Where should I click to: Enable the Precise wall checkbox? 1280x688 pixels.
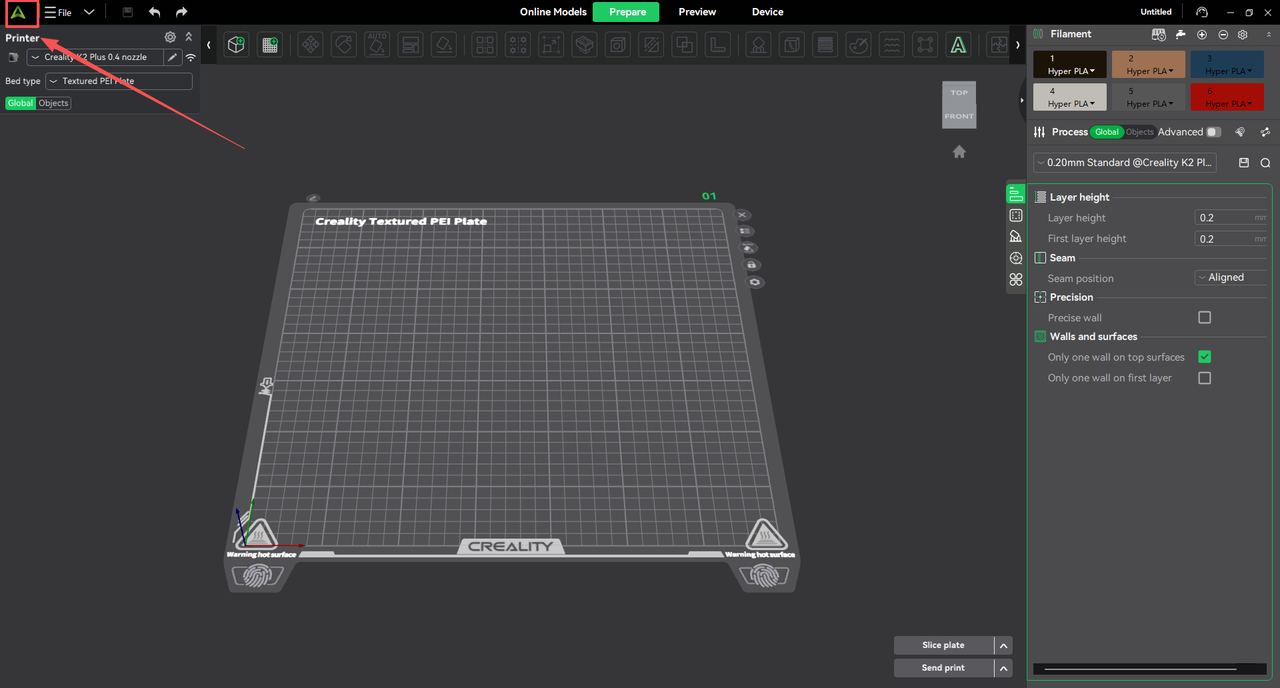click(1204, 318)
